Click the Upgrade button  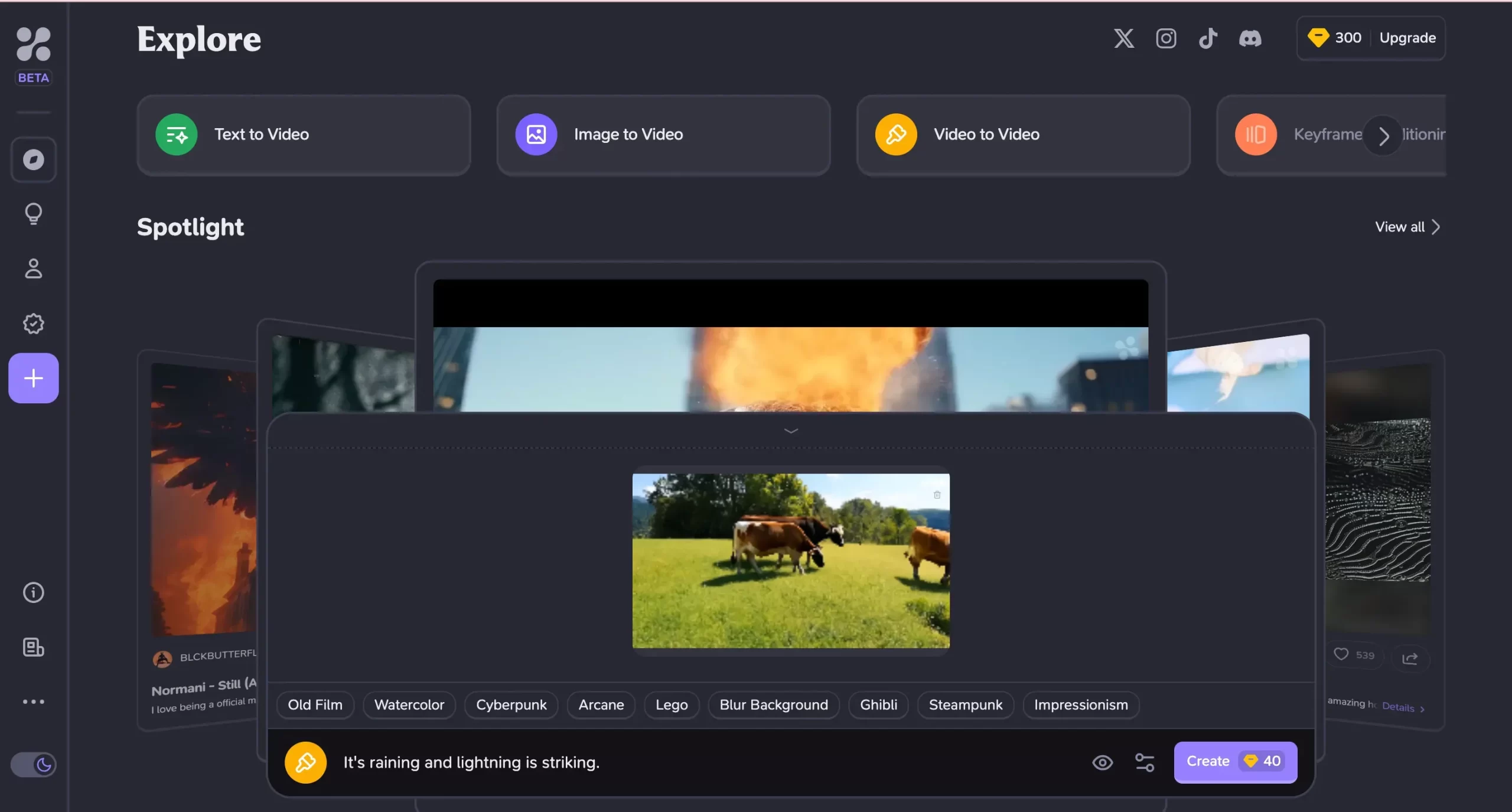[1407, 38]
